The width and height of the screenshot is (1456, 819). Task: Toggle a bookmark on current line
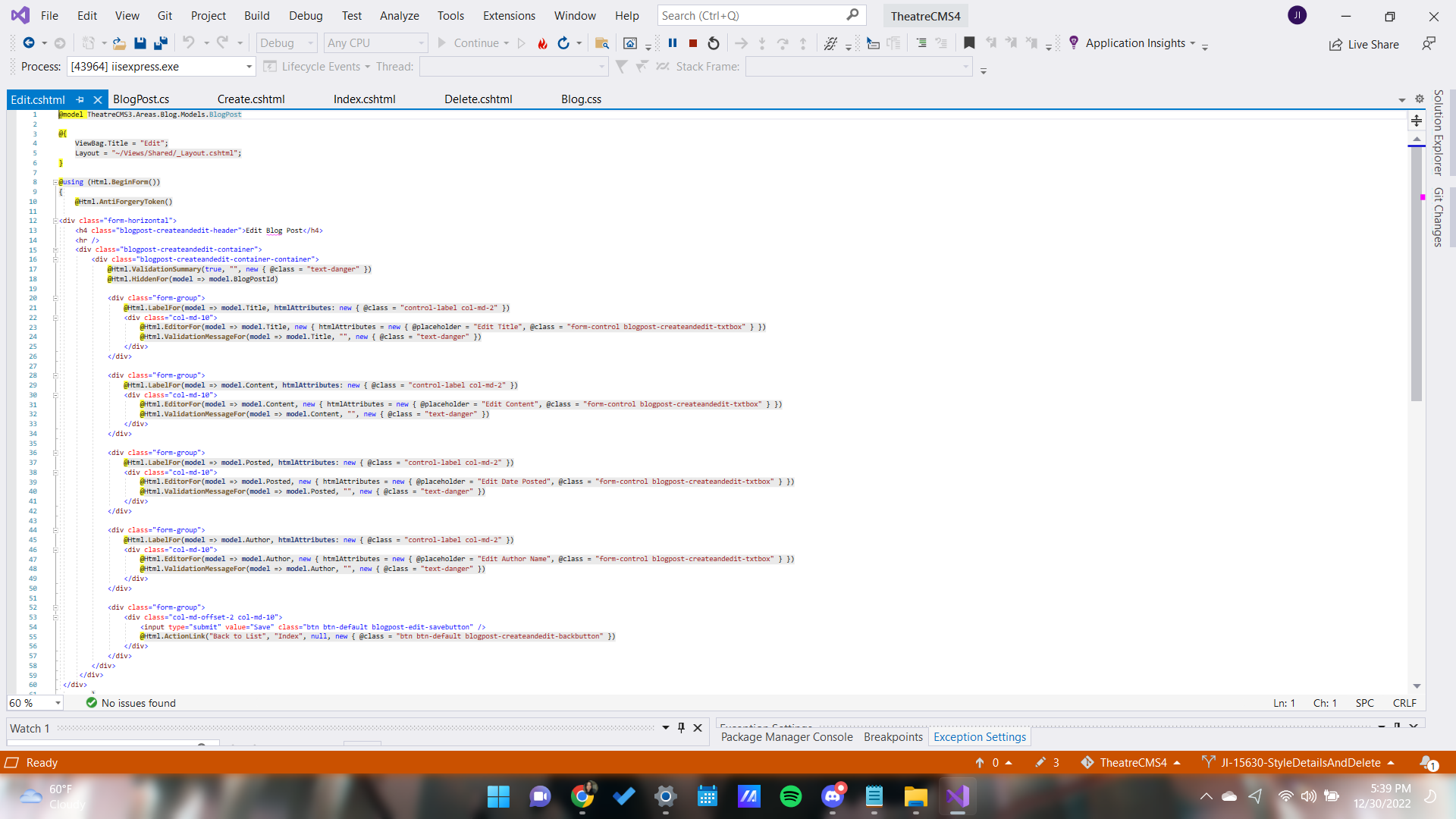(968, 43)
